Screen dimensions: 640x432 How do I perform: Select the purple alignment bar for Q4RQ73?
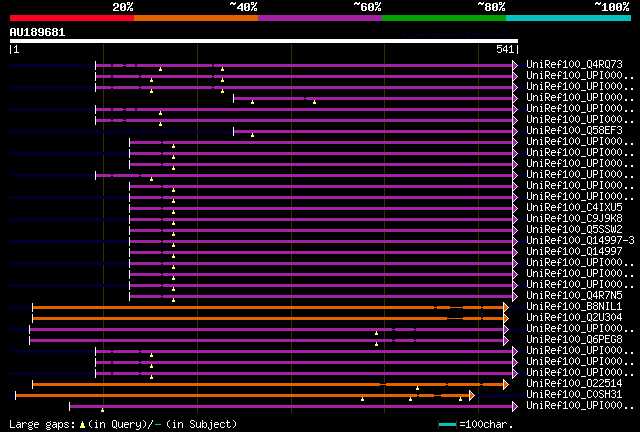point(304,65)
